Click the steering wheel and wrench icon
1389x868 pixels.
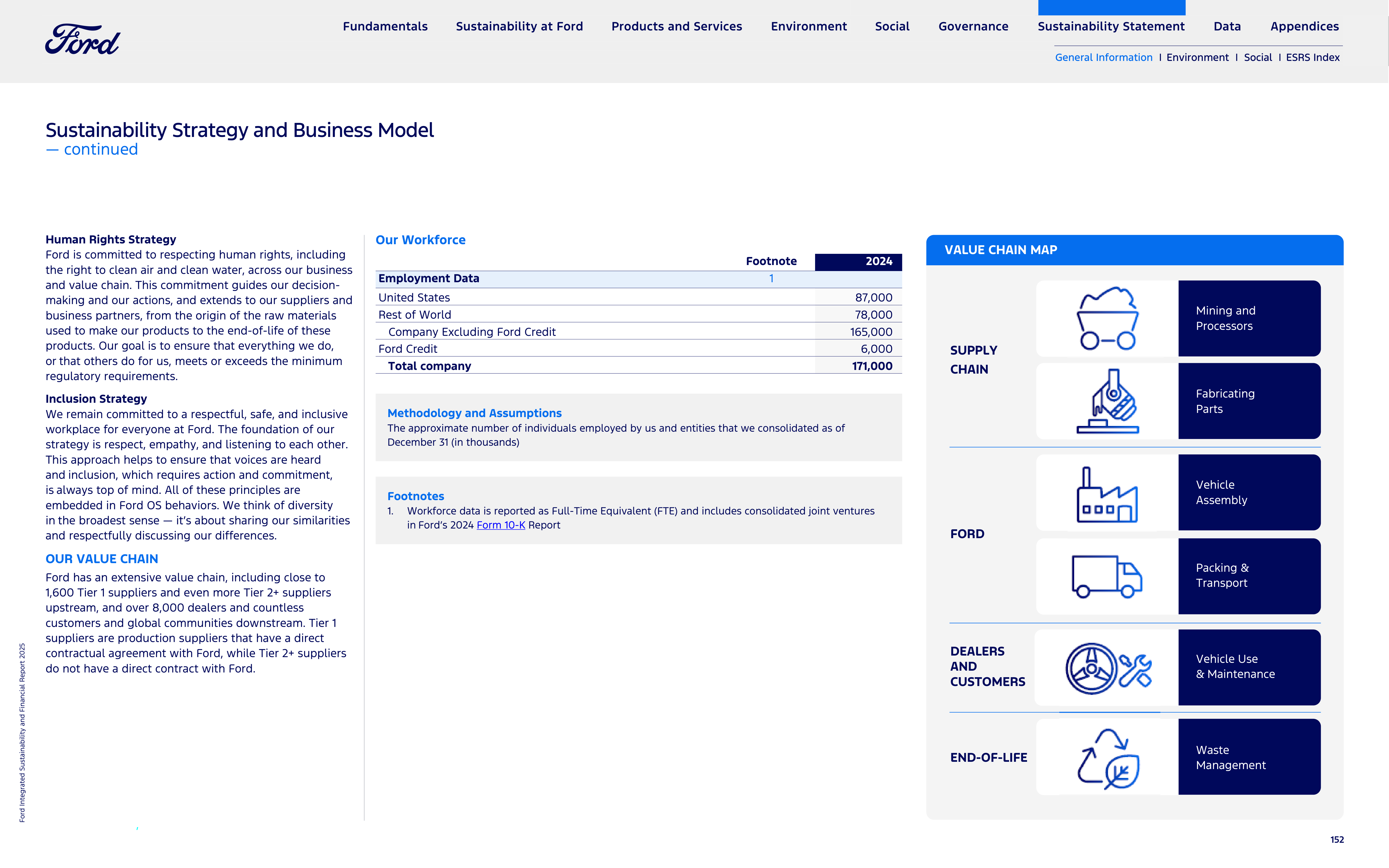1108,669
